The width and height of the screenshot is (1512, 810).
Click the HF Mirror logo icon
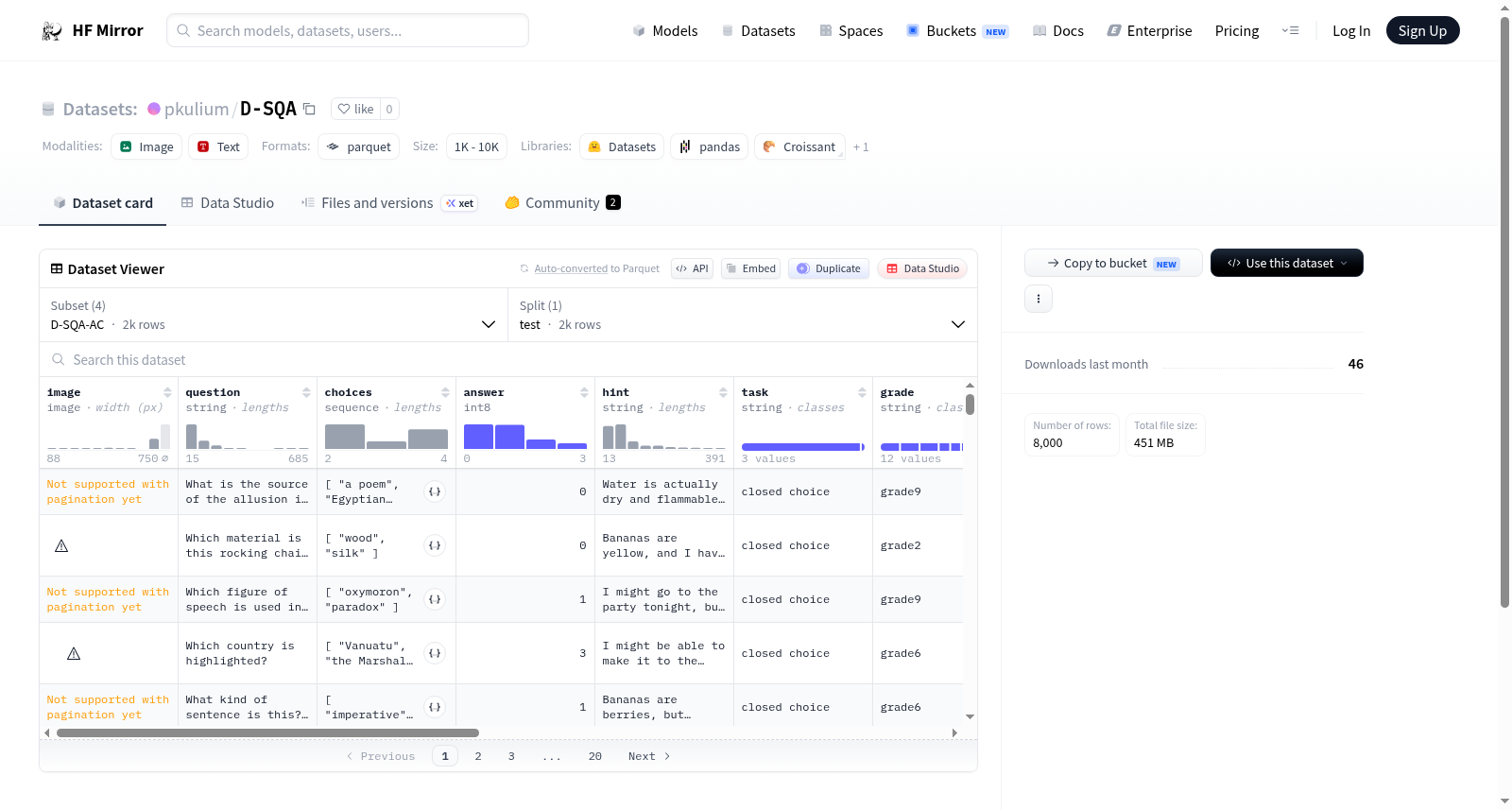pyautogui.click(x=52, y=31)
